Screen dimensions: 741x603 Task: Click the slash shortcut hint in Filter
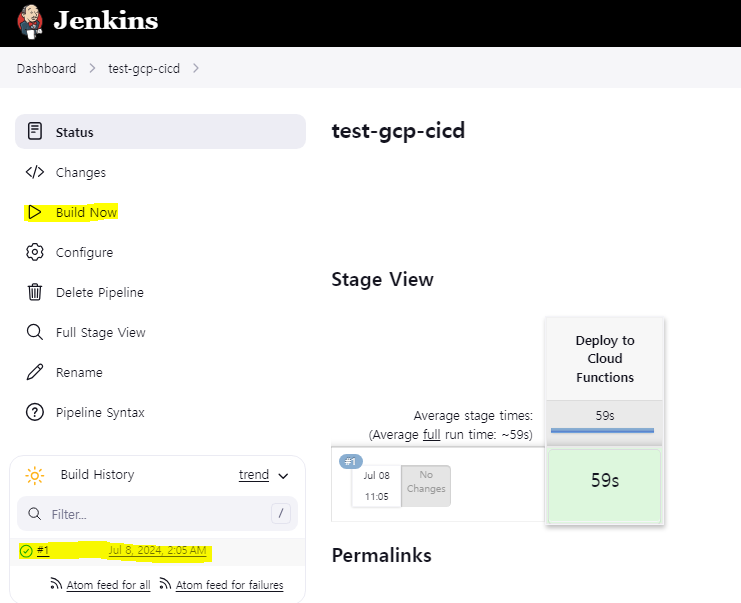point(281,513)
